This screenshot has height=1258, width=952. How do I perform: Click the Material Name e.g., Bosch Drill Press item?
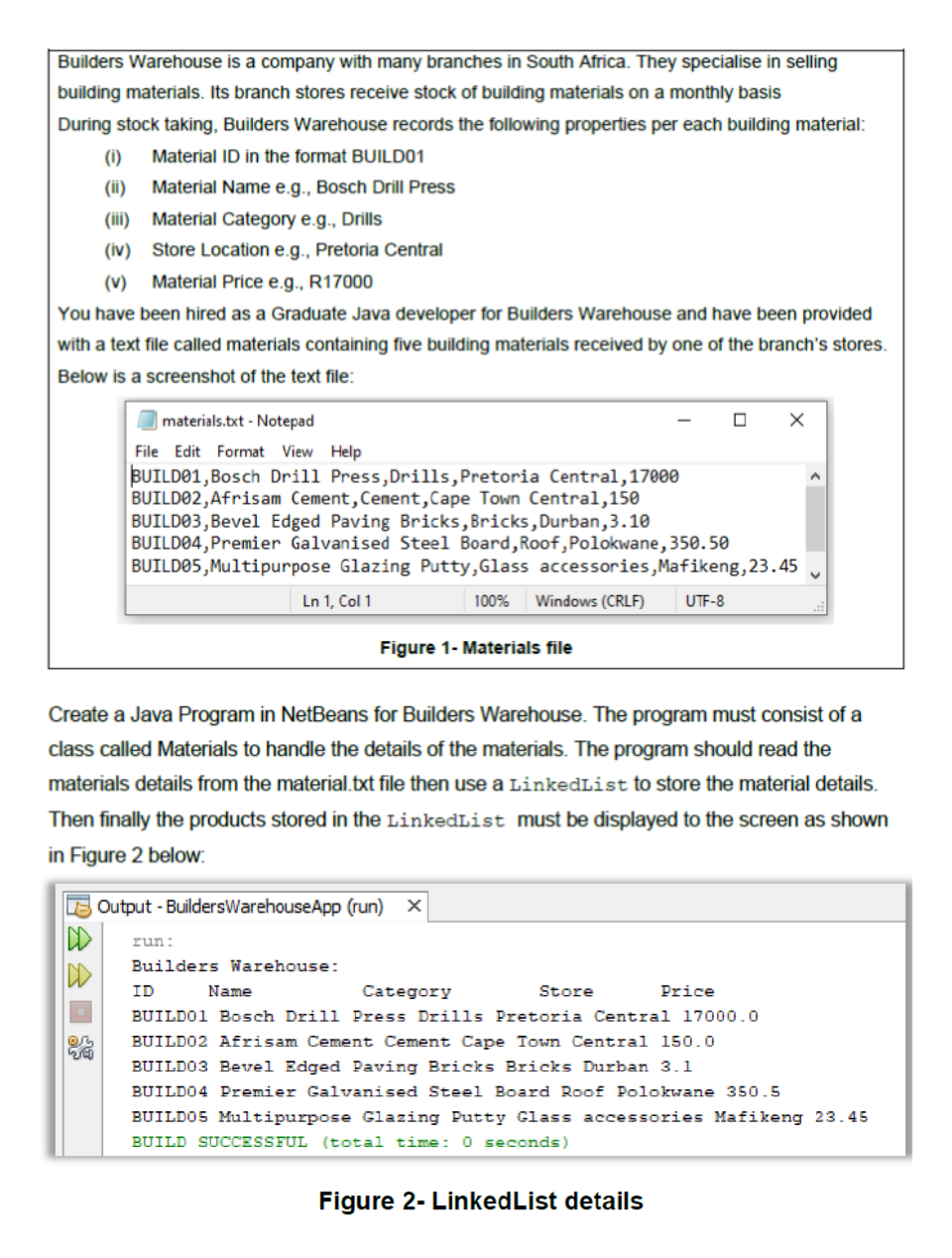pyautogui.click(x=303, y=187)
